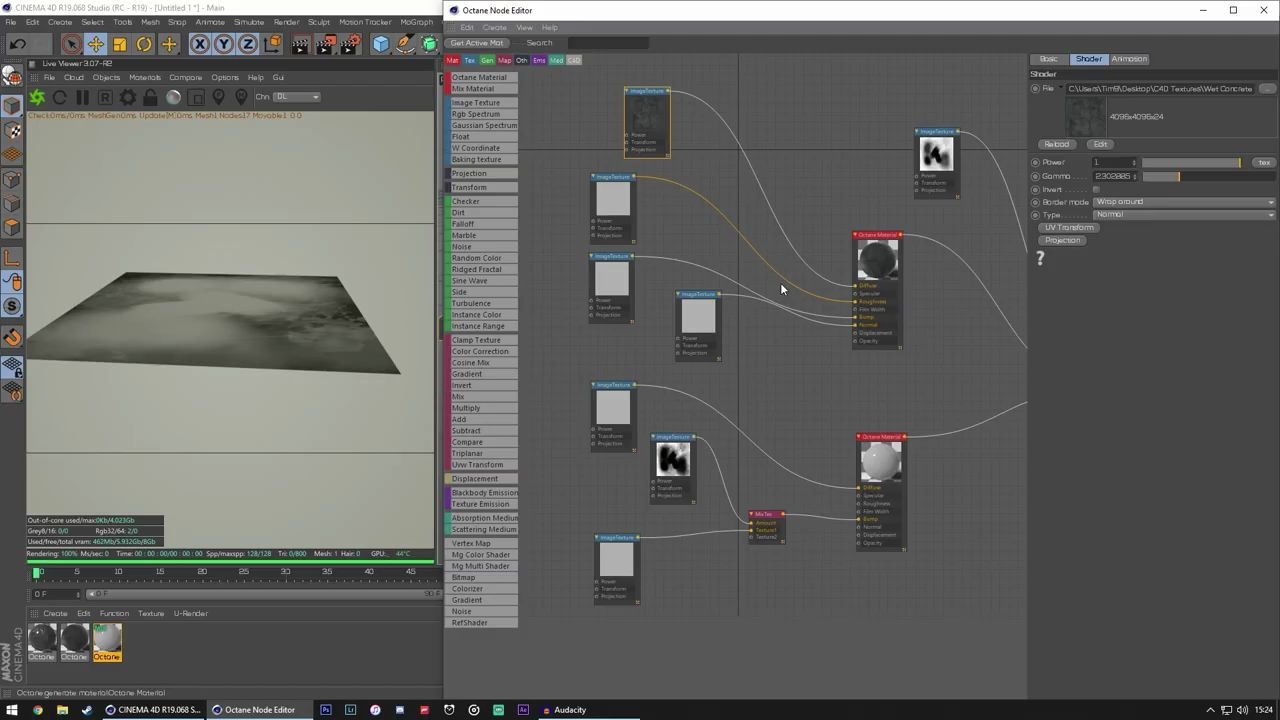Enable the Invert checkbox in the Shader panel

1096,188
